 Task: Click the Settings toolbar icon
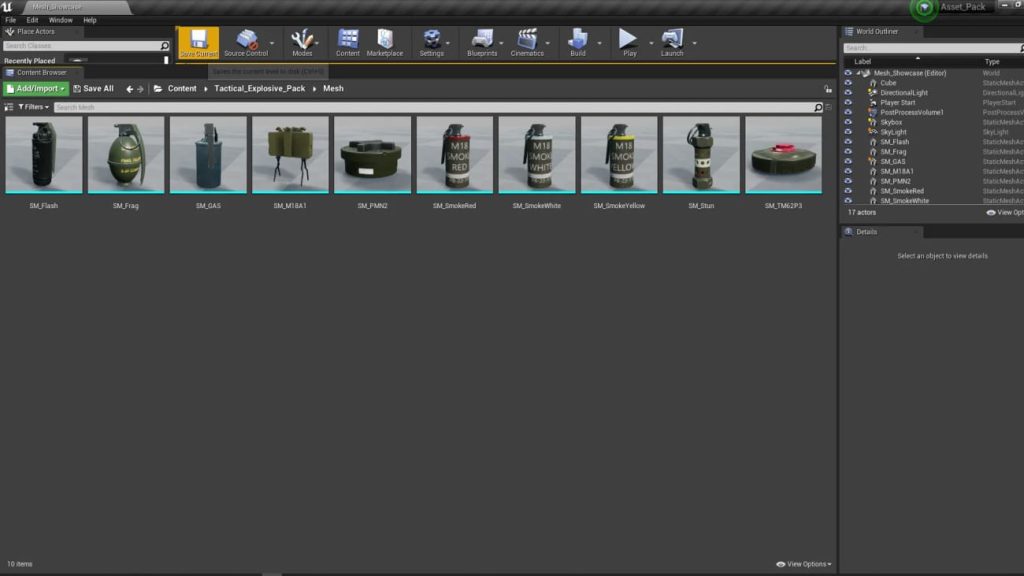[432, 41]
